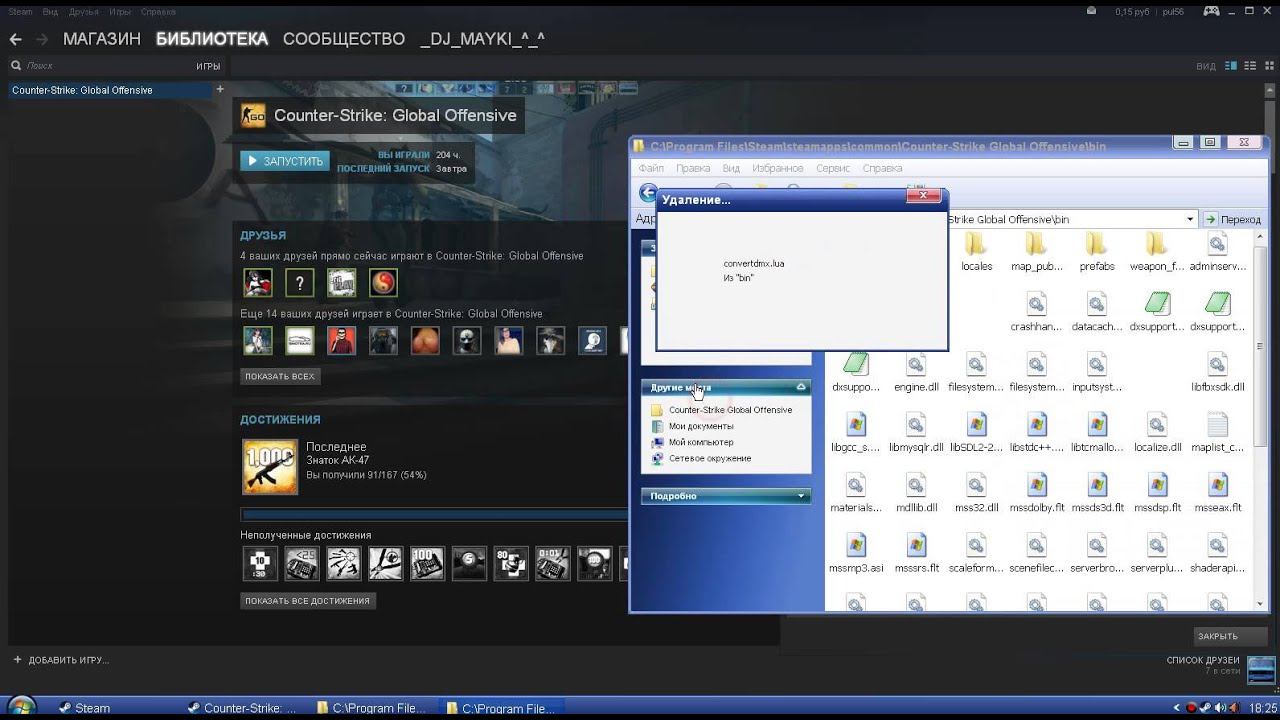Screen dimensions: 1280x720
Task: Select the maplist_c... text file
Action: click(x=1217, y=432)
